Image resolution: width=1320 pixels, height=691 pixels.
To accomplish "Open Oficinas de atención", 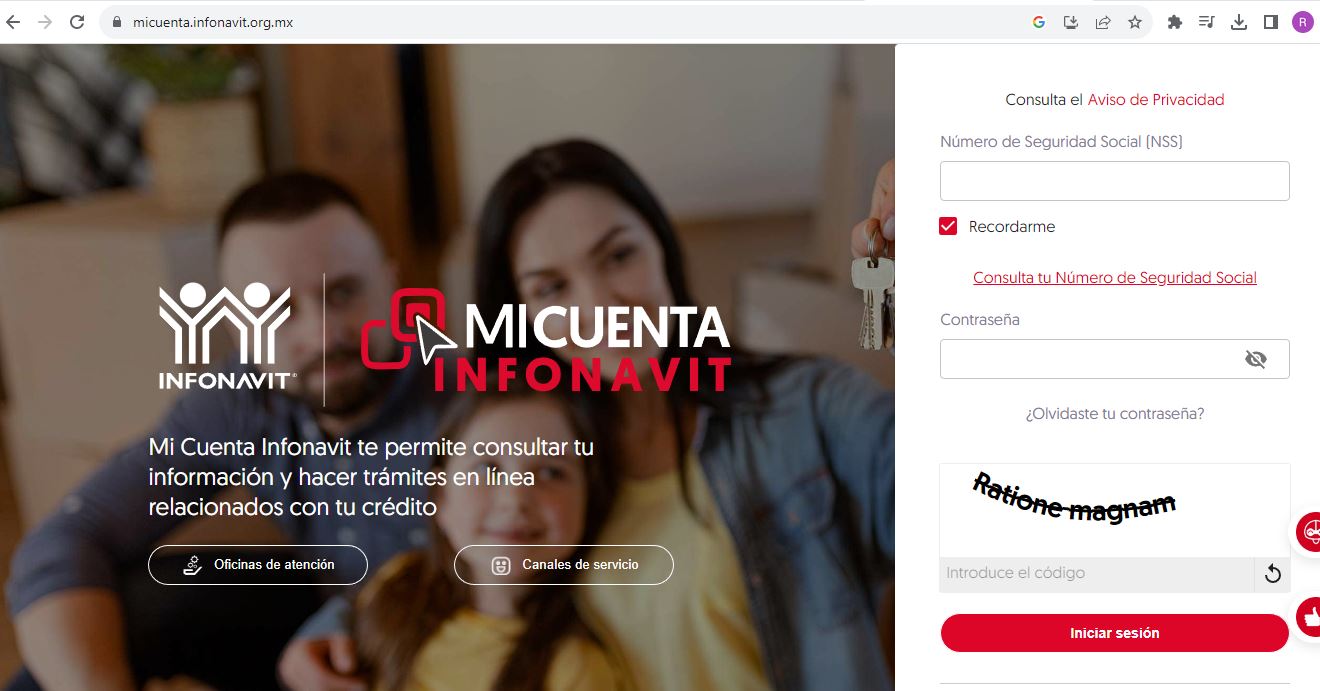I will (258, 565).
